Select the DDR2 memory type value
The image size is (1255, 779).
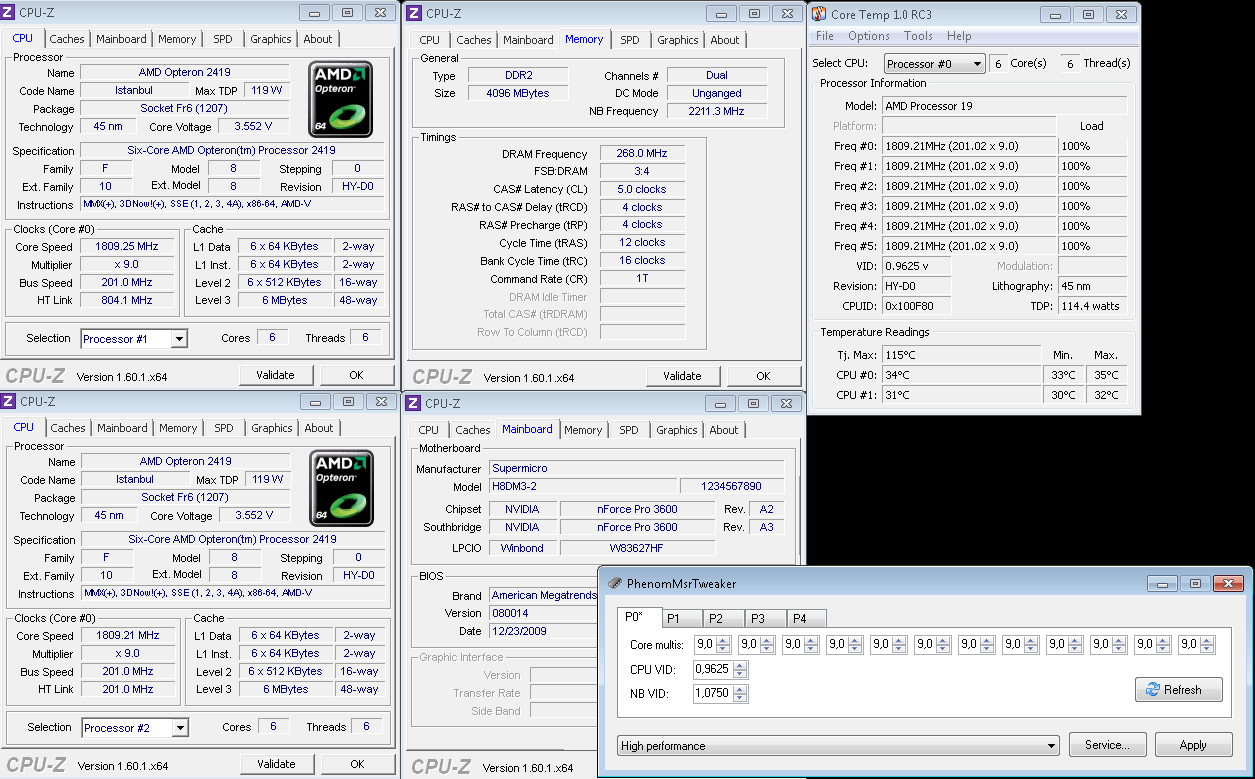click(x=518, y=75)
